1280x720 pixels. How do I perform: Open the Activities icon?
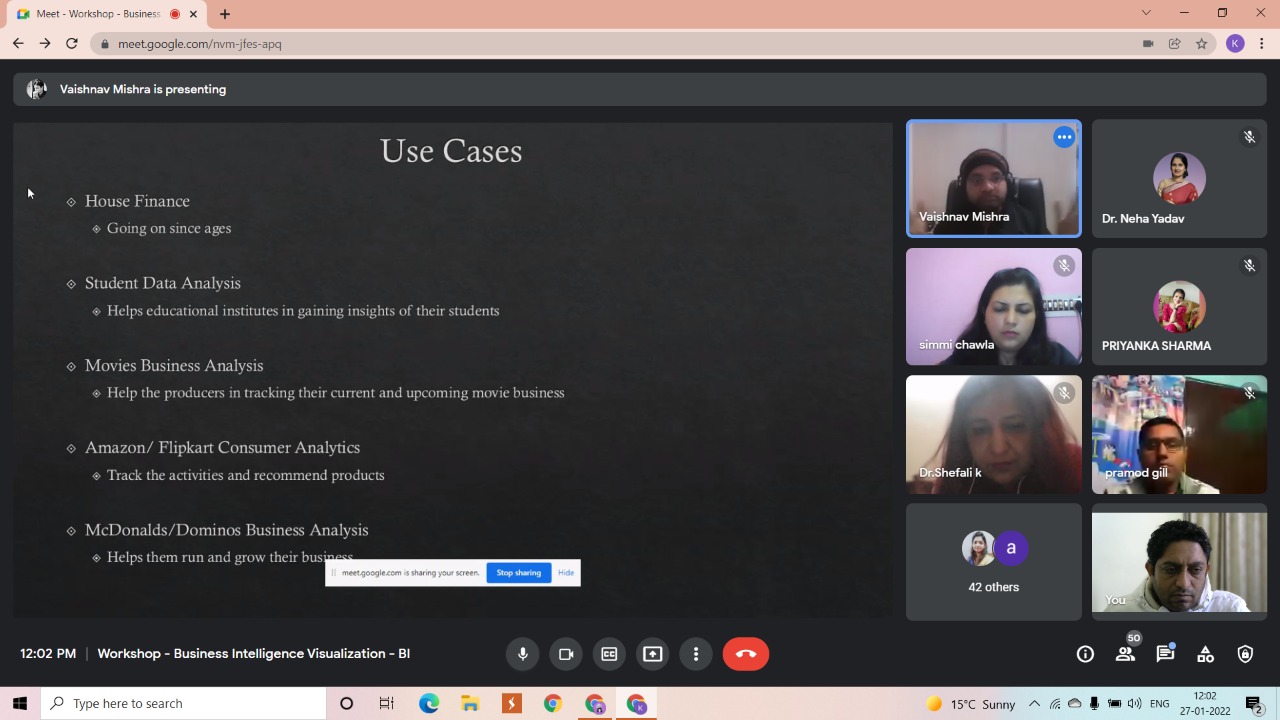1205,654
